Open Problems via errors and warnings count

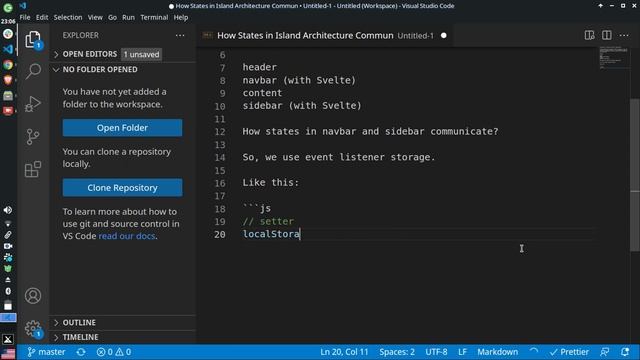(114, 352)
